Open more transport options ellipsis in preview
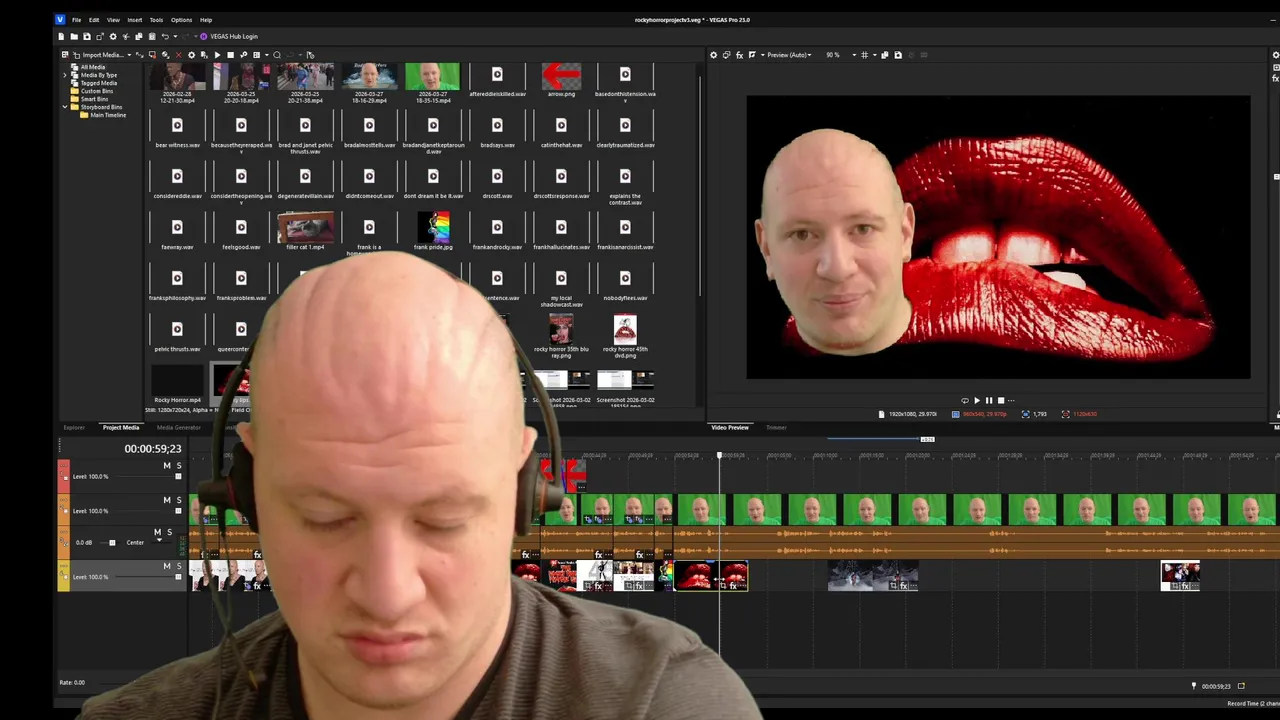This screenshot has height=720, width=1280. (x=1011, y=400)
